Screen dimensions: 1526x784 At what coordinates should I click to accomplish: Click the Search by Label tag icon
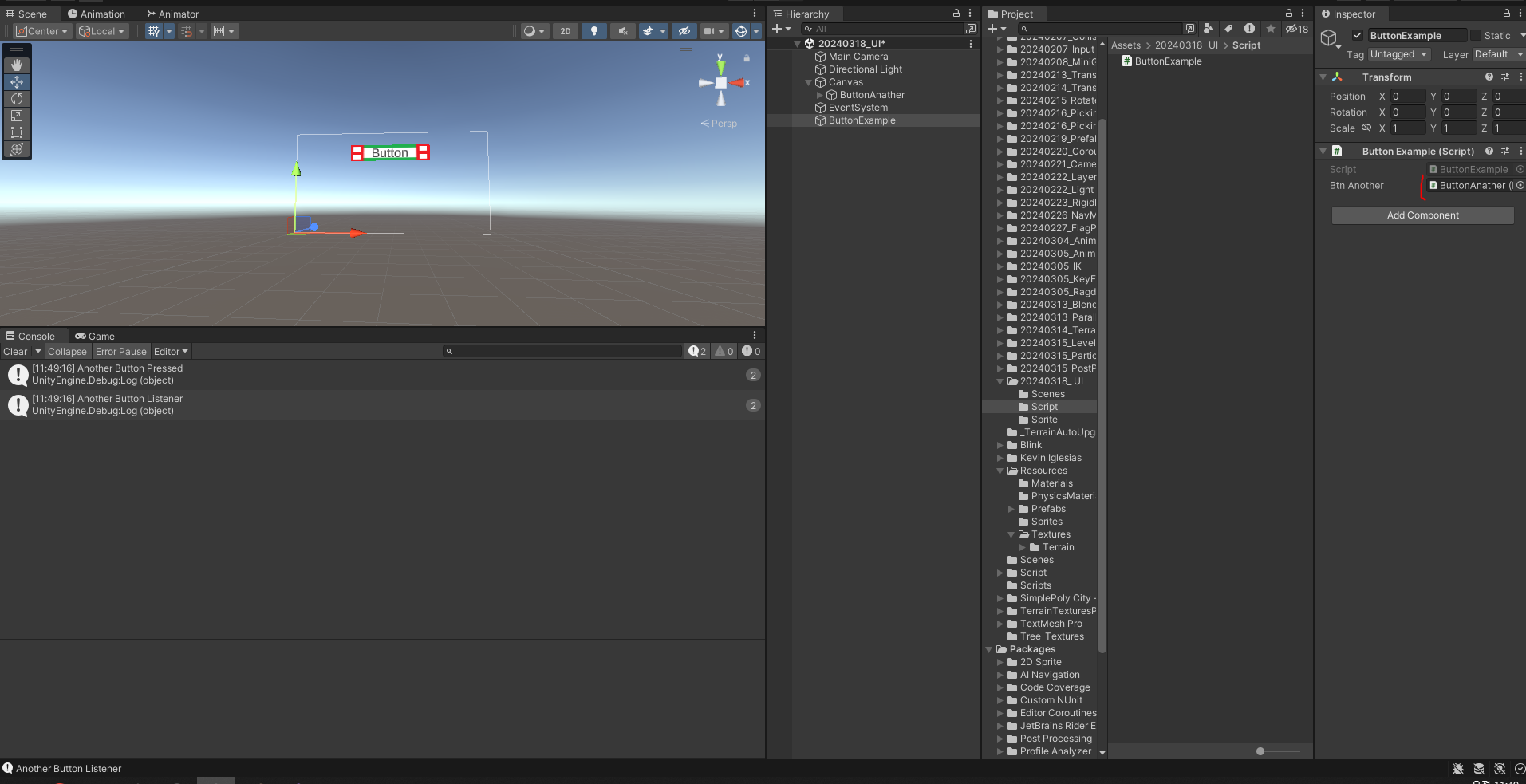point(1229,29)
